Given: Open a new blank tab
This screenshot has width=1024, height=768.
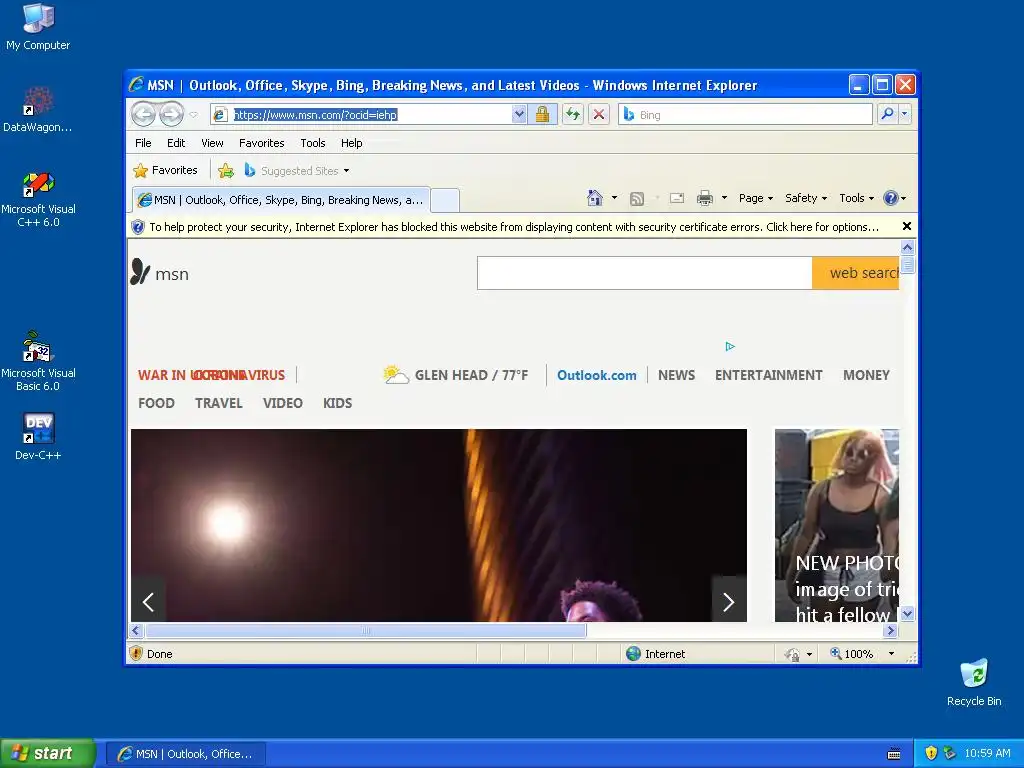Looking at the screenshot, I should 445,200.
